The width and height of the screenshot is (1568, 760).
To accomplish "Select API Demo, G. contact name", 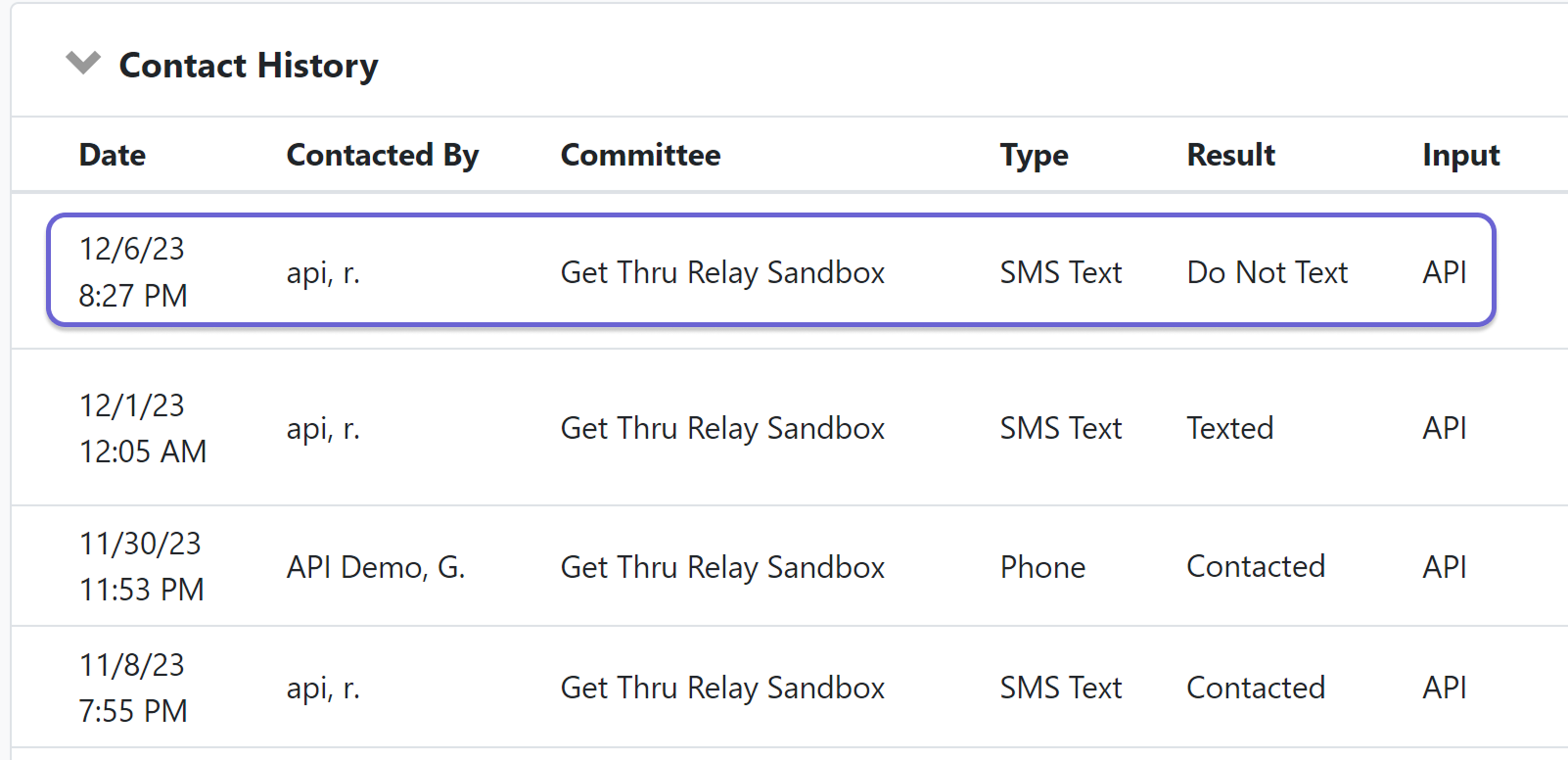I will [376, 566].
